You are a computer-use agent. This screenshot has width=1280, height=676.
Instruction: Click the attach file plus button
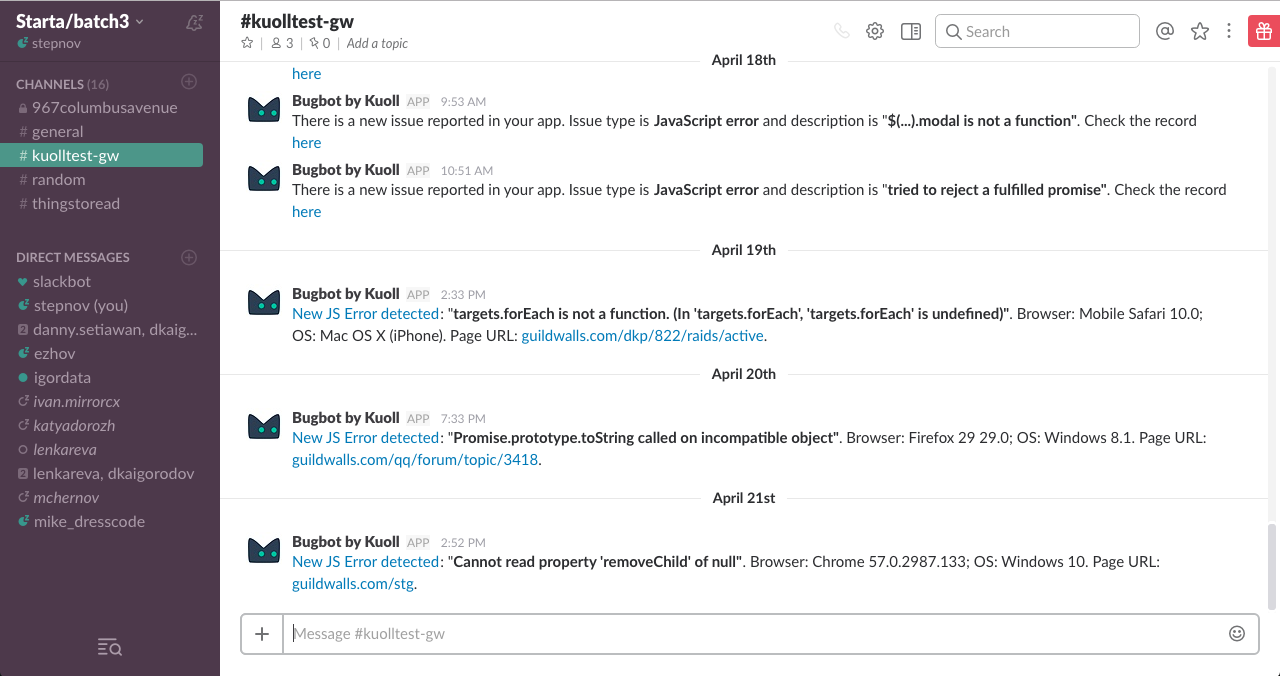point(262,633)
